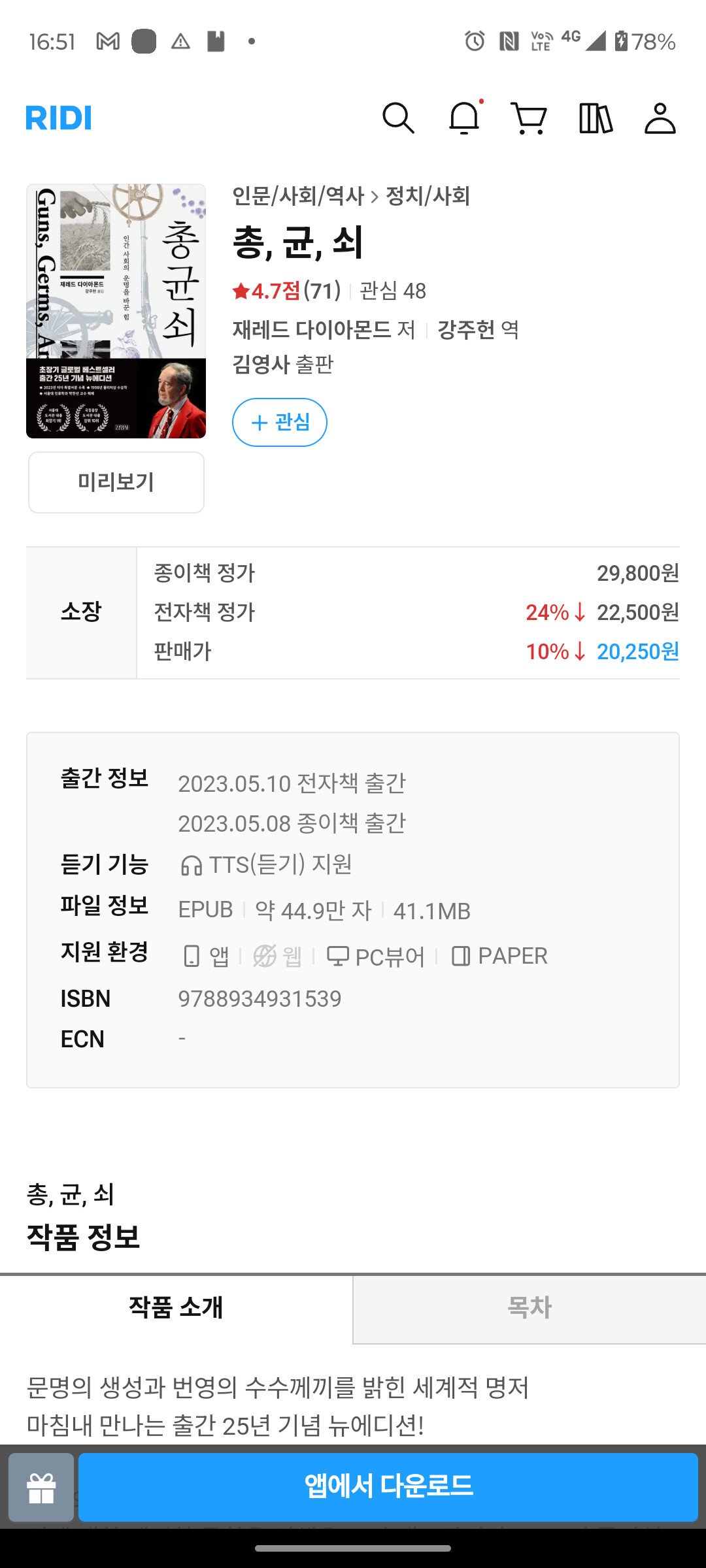Open translator 강주헌 link

tap(466, 329)
